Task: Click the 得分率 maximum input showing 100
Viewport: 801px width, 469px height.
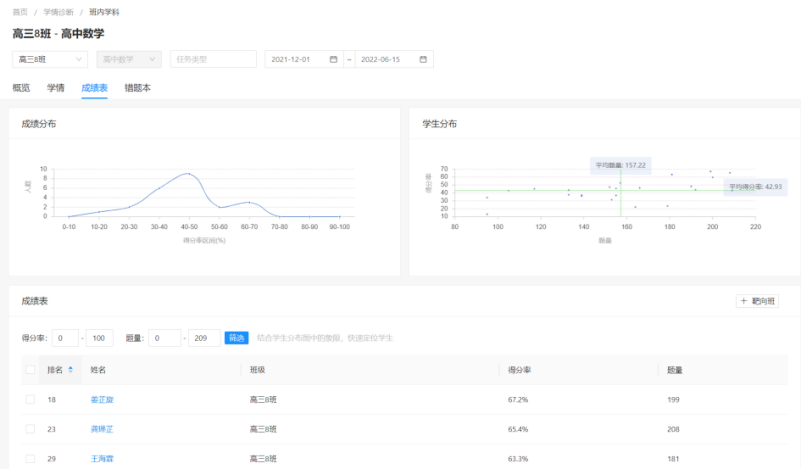Action: pos(99,338)
